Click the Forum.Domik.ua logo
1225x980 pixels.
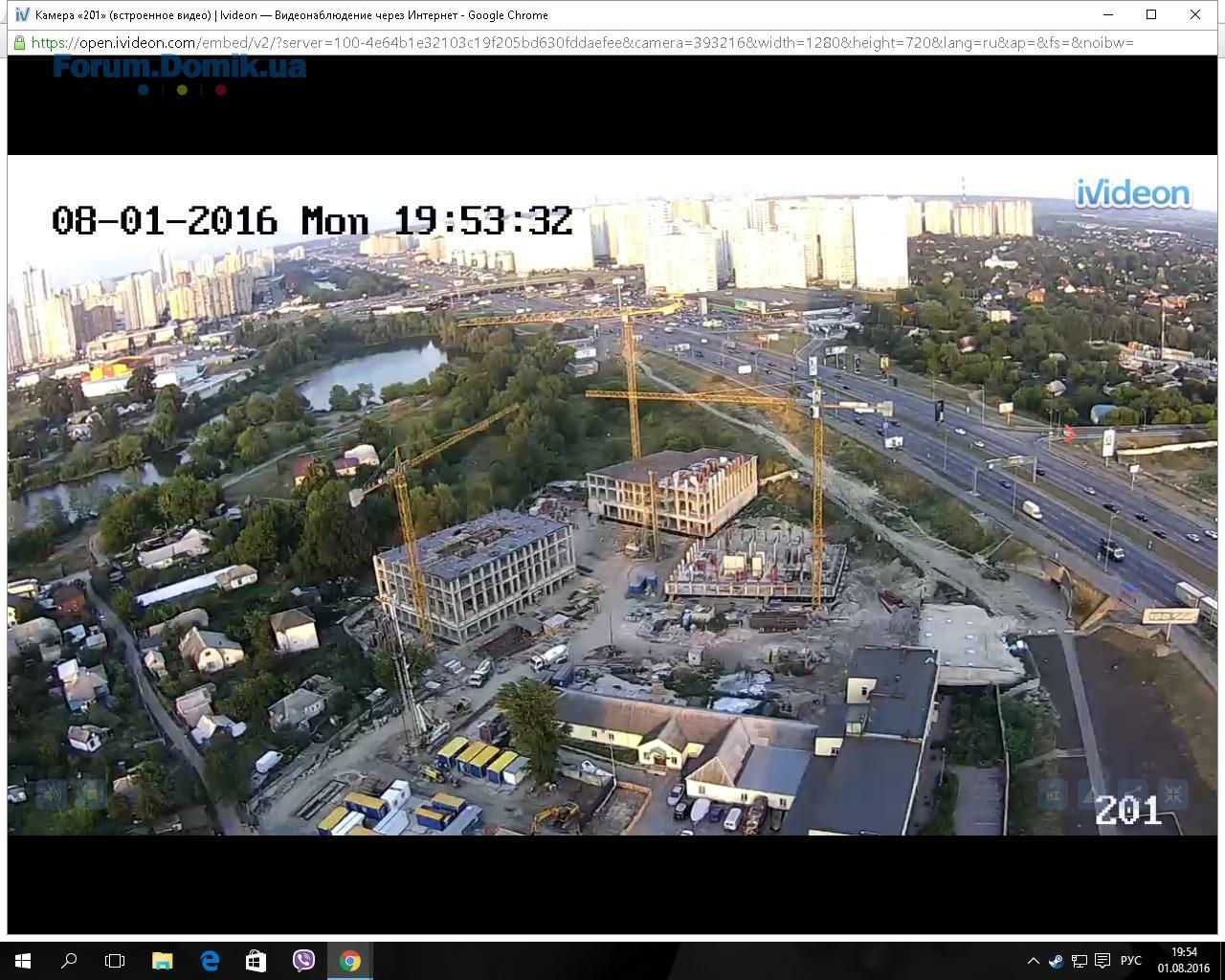pos(180,69)
